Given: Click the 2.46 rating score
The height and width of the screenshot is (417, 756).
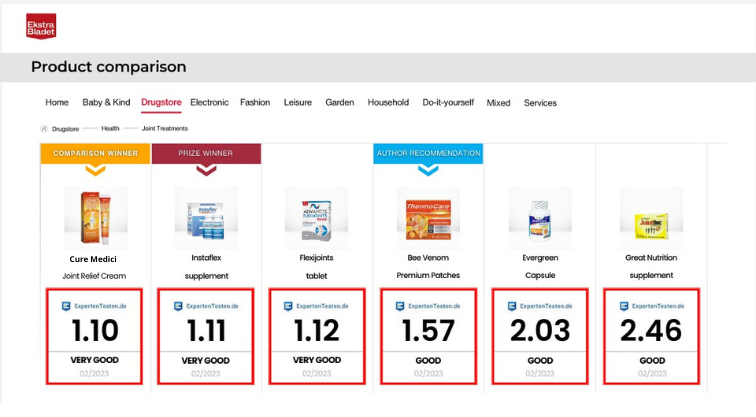Looking at the screenshot, I should click(x=651, y=331).
